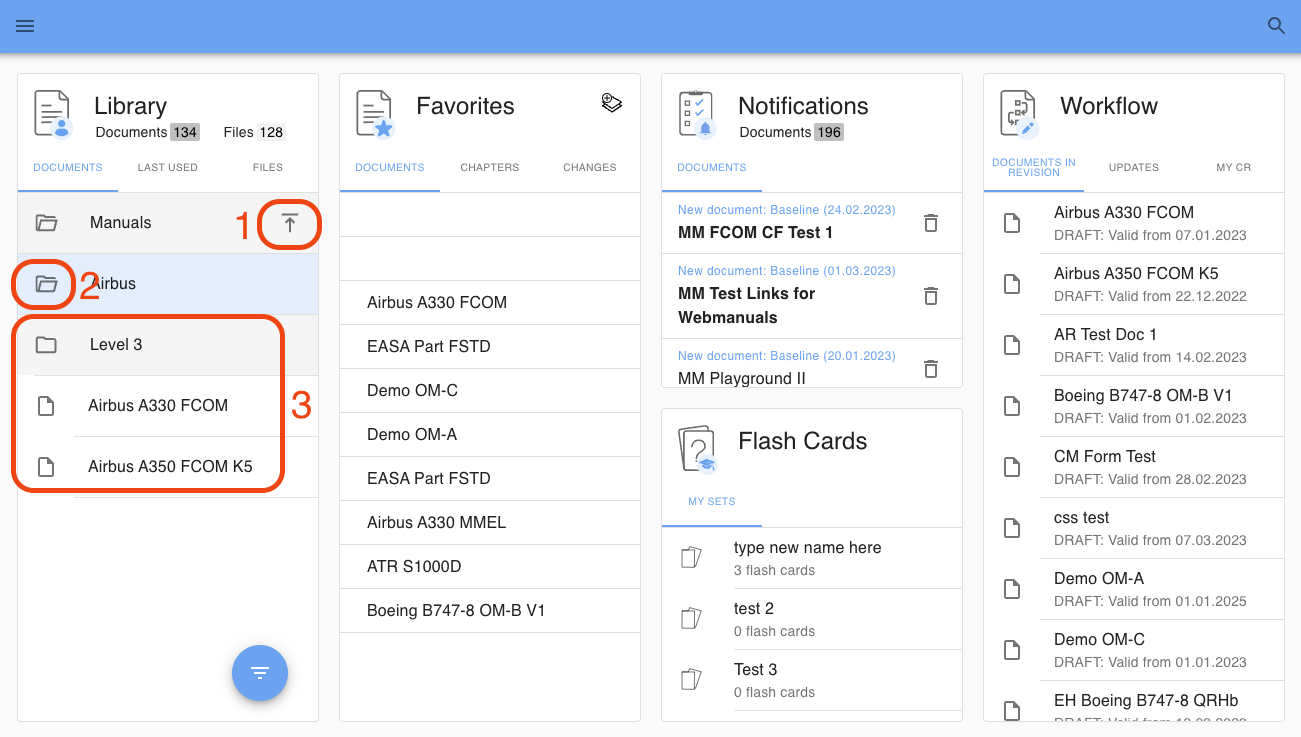The width and height of the screenshot is (1301, 737).
Task: Switch to My CR tab
Action: [1234, 168]
